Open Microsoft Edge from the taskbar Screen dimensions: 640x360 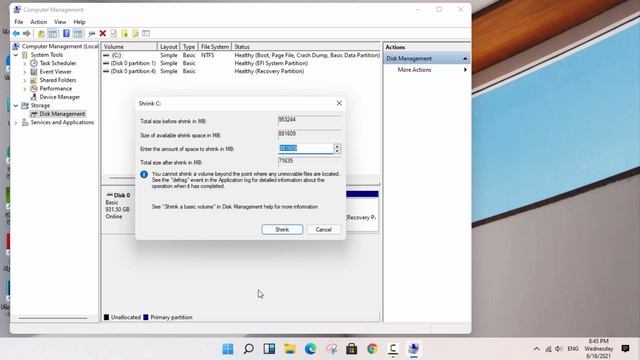pyautogui.click(x=311, y=349)
